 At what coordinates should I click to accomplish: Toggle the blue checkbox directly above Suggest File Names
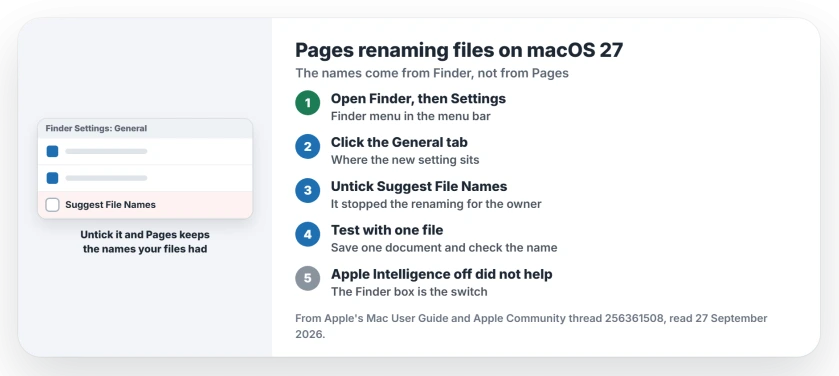(52, 178)
